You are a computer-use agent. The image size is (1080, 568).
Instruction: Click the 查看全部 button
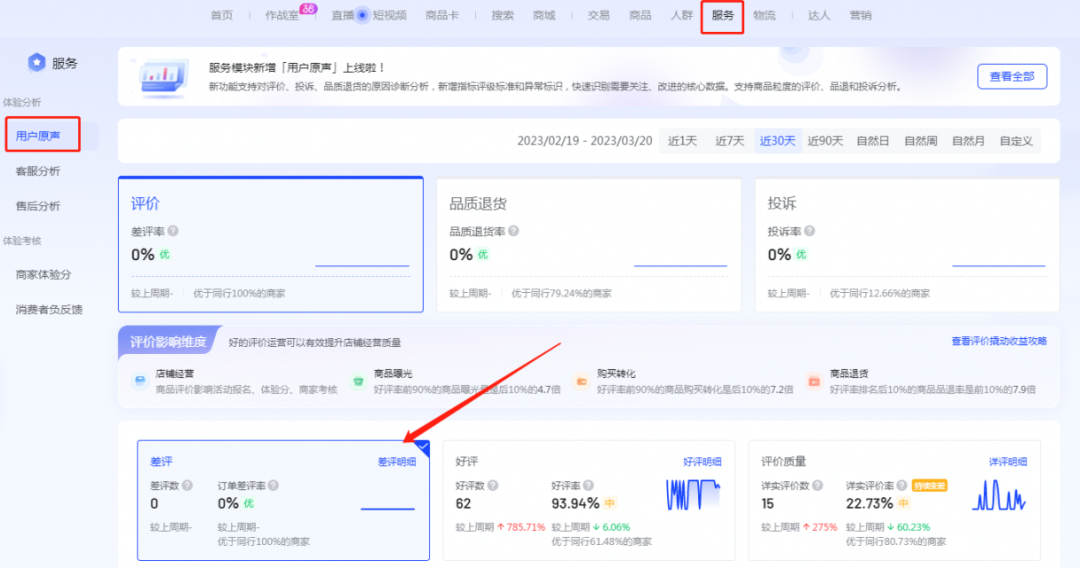click(1012, 76)
